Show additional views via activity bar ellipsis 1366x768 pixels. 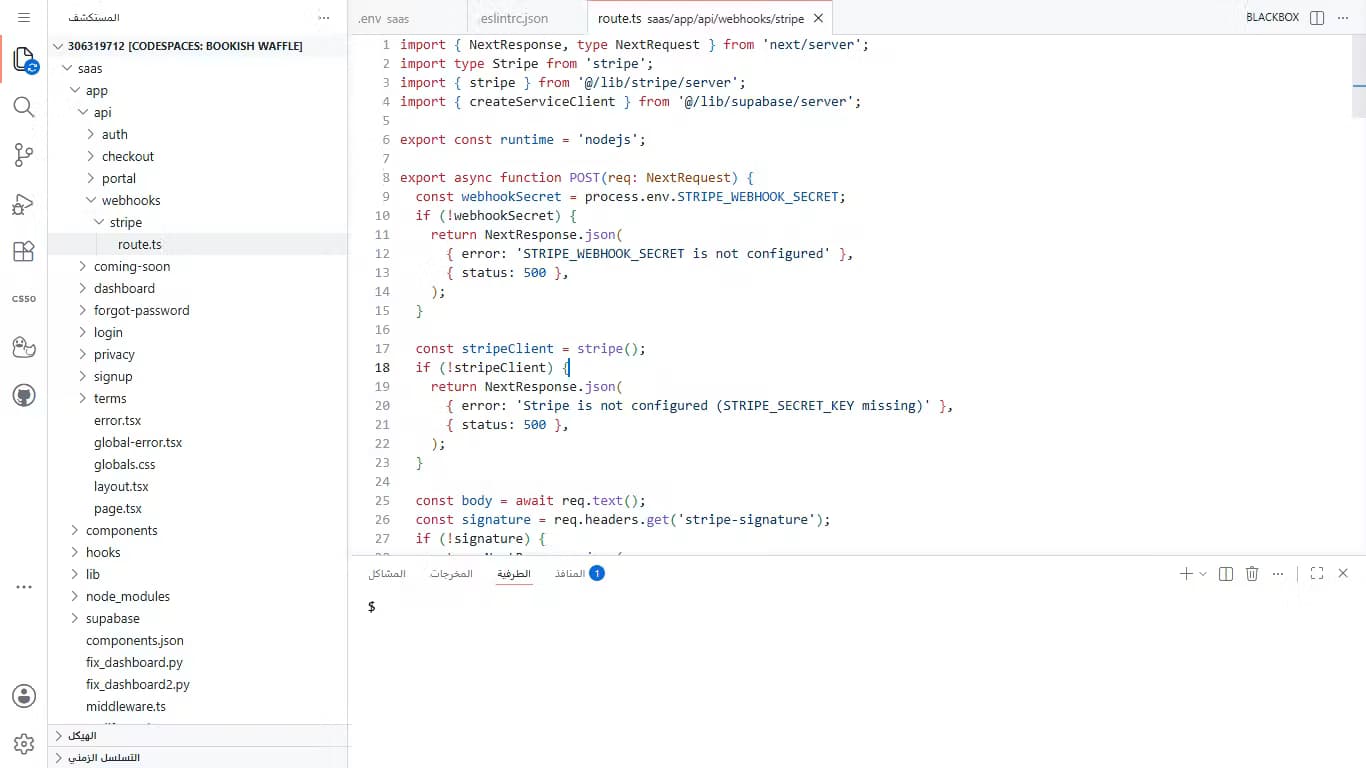point(24,587)
